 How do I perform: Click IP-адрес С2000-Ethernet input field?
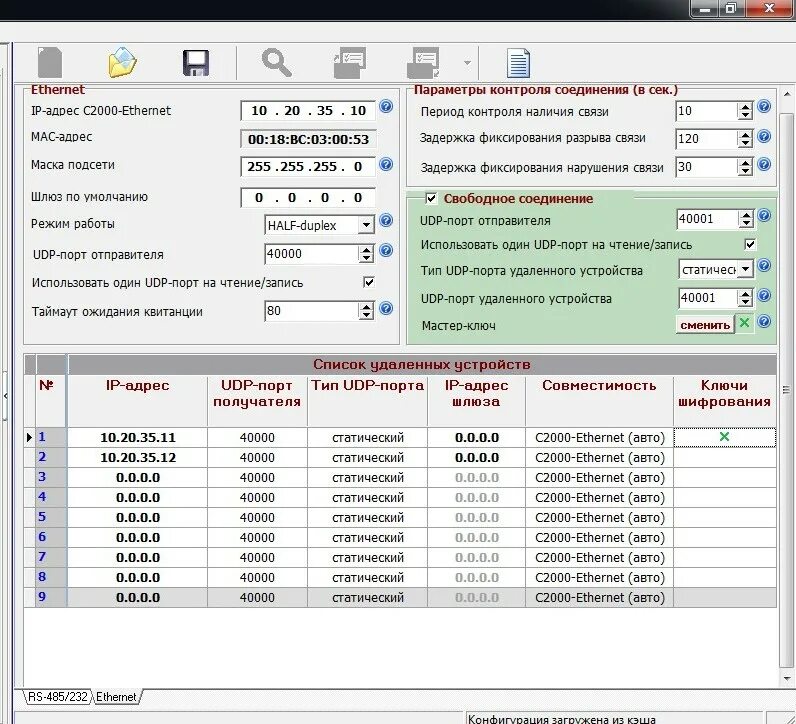[308, 111]
